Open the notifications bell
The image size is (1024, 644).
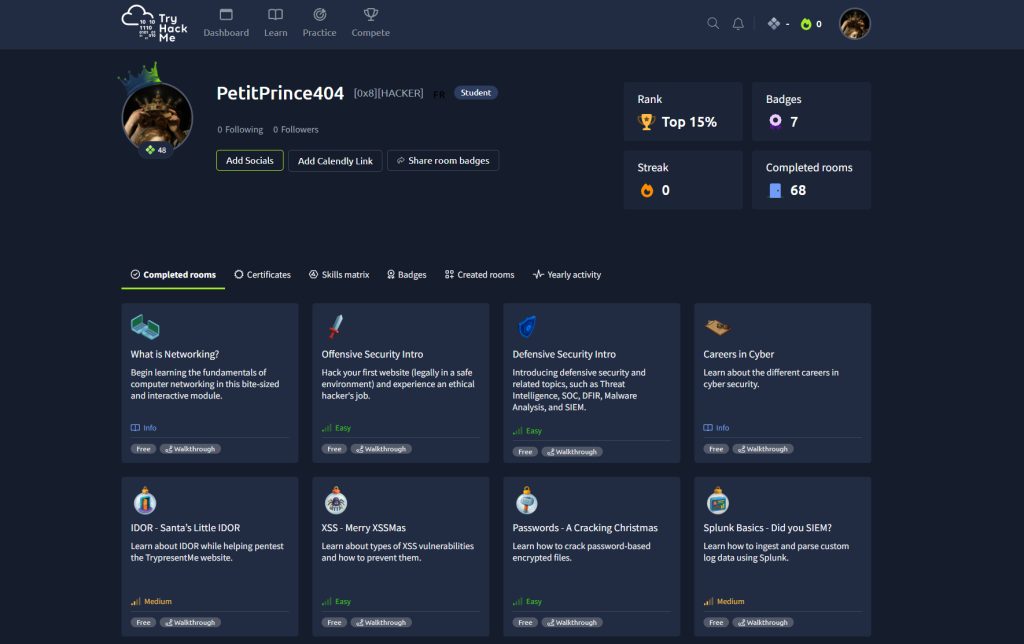738,24
